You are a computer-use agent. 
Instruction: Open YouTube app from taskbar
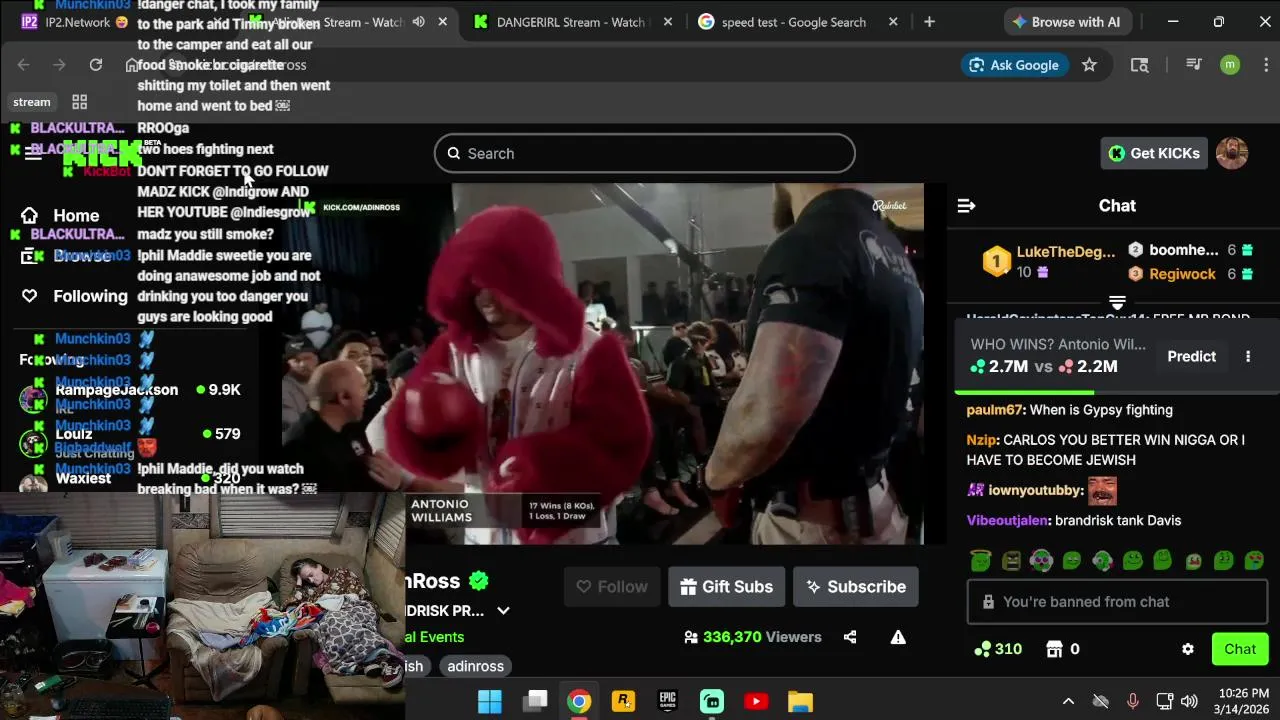(756, 701)
